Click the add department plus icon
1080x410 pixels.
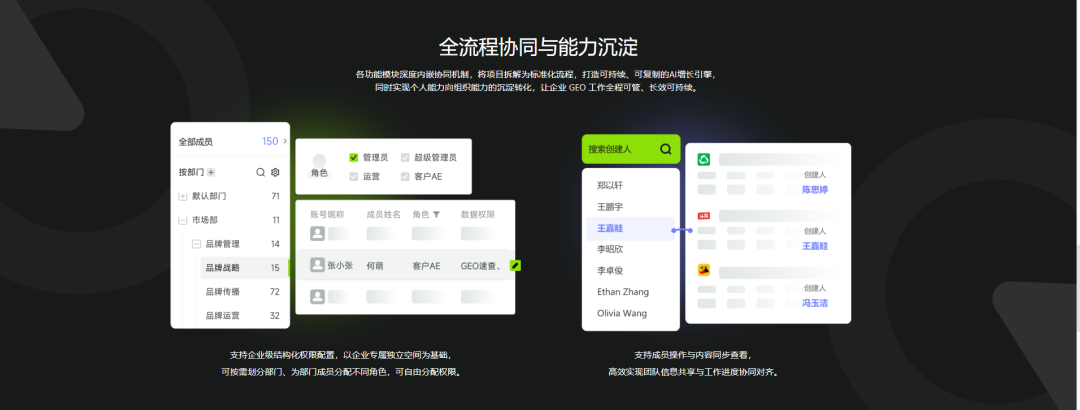click(211, 172)
